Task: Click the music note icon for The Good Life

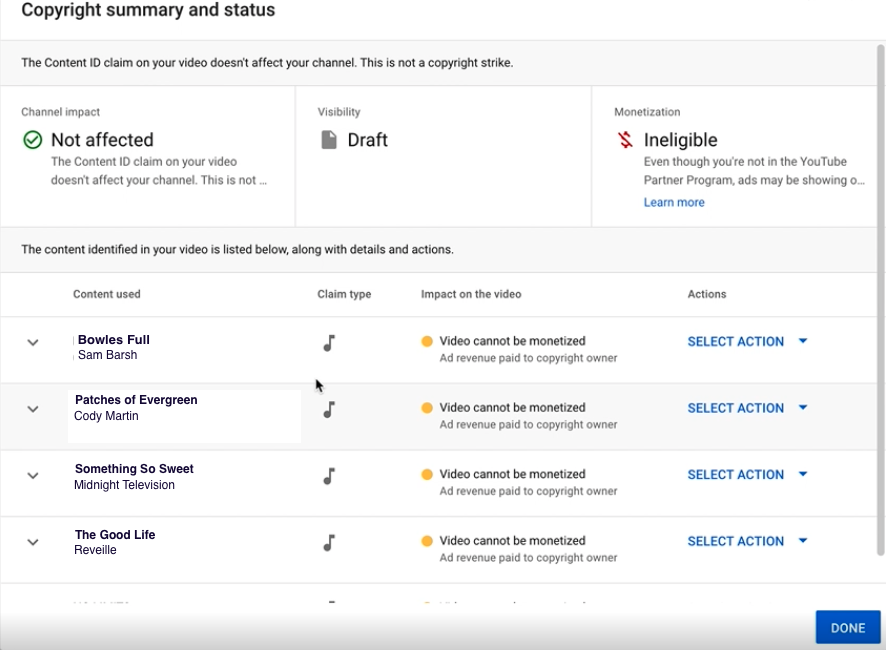Action: point(328,541)
